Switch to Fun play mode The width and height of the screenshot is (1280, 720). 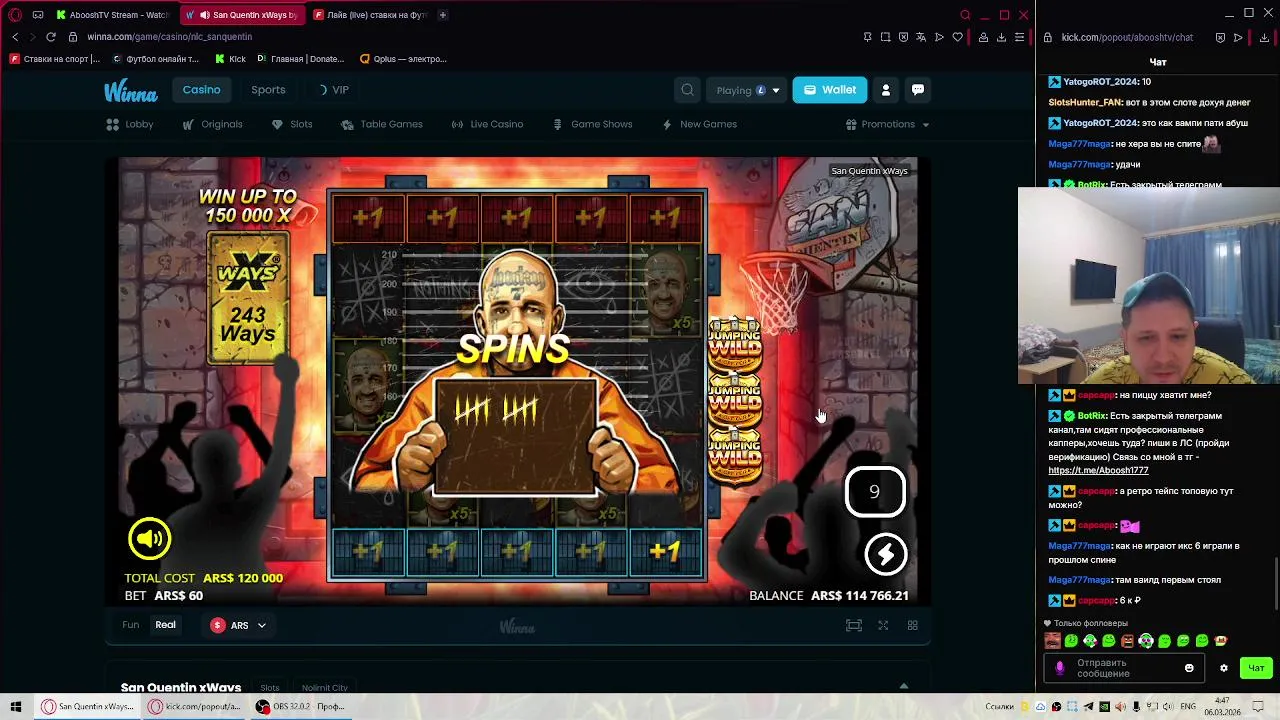click(130, 625)
